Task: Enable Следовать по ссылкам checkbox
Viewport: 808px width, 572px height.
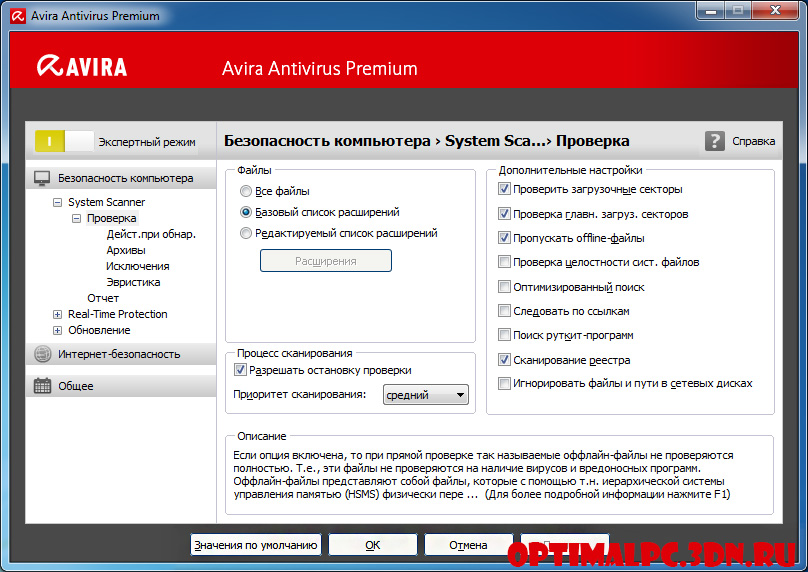Action: [504, 311]
